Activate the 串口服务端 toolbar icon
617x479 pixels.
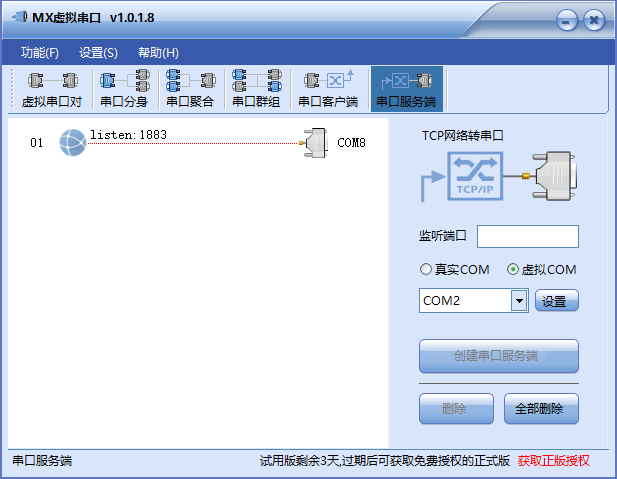point(406,89)
